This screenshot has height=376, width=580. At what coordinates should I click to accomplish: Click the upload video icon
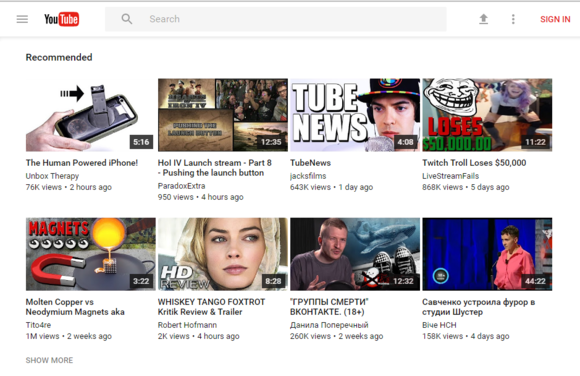tap(483, 19)
